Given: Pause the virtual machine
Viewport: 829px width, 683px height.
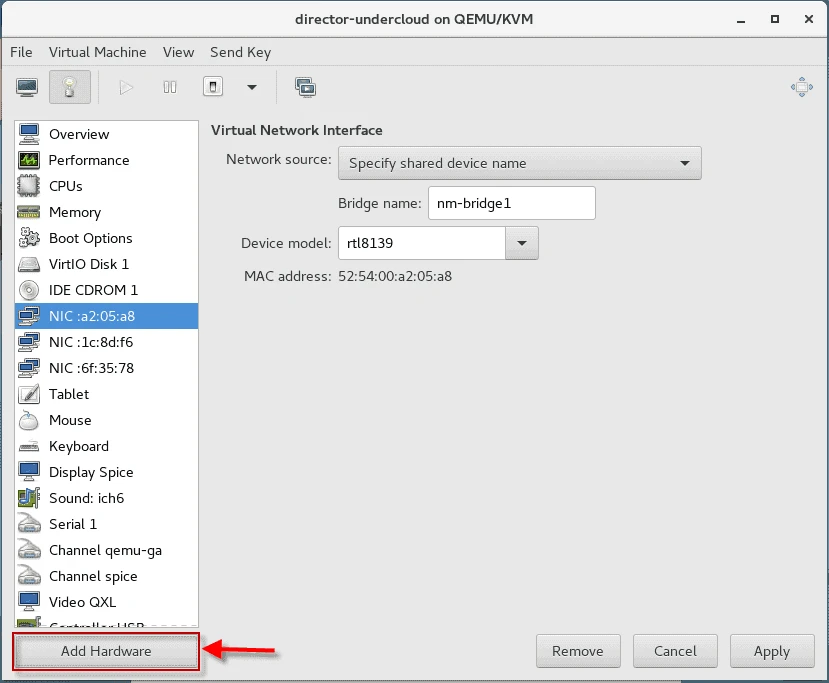Looking at the screenshot, I should (x=169, y=87).
